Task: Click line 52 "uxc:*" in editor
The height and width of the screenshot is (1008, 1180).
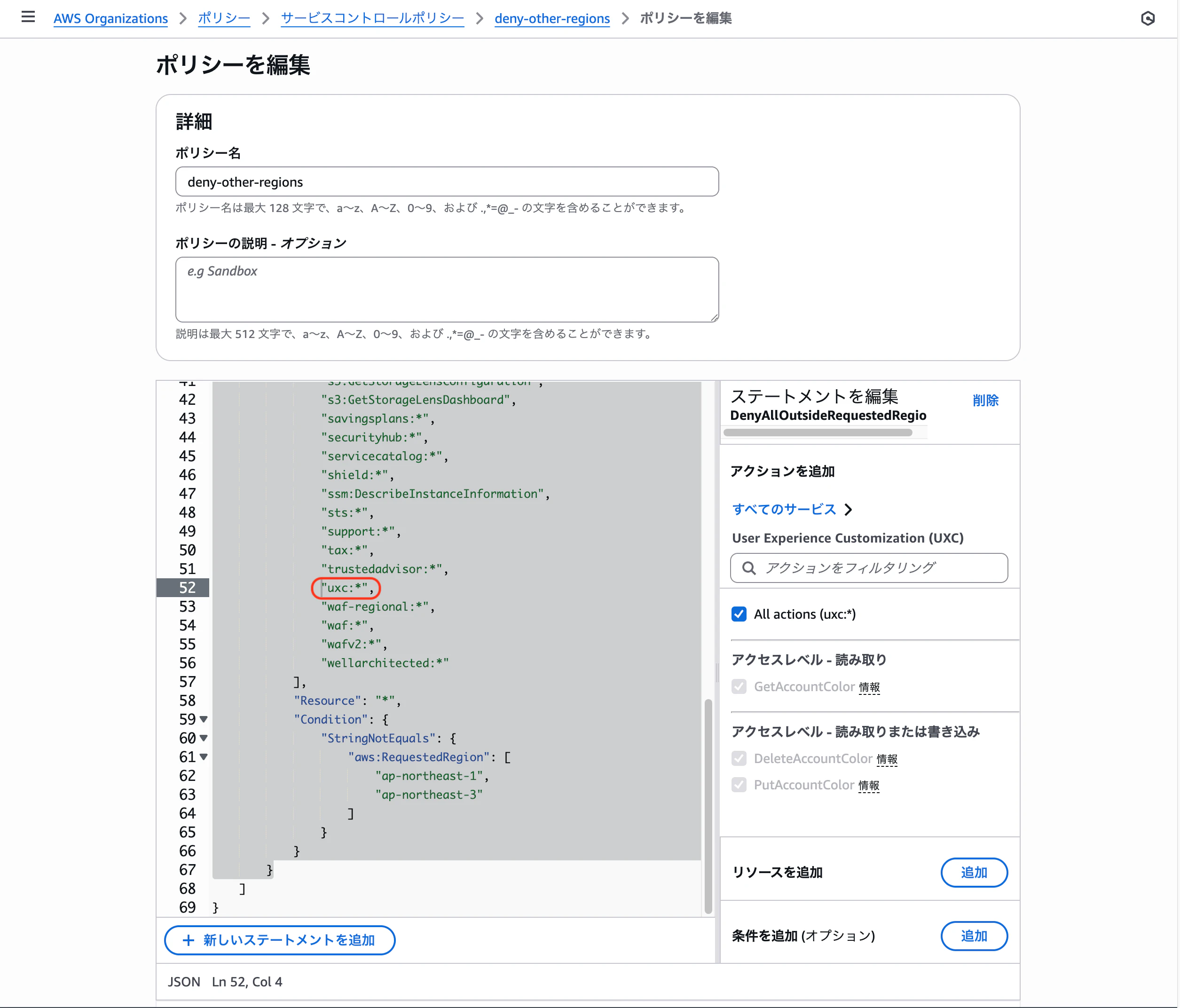Action: [x=347, y=588]
